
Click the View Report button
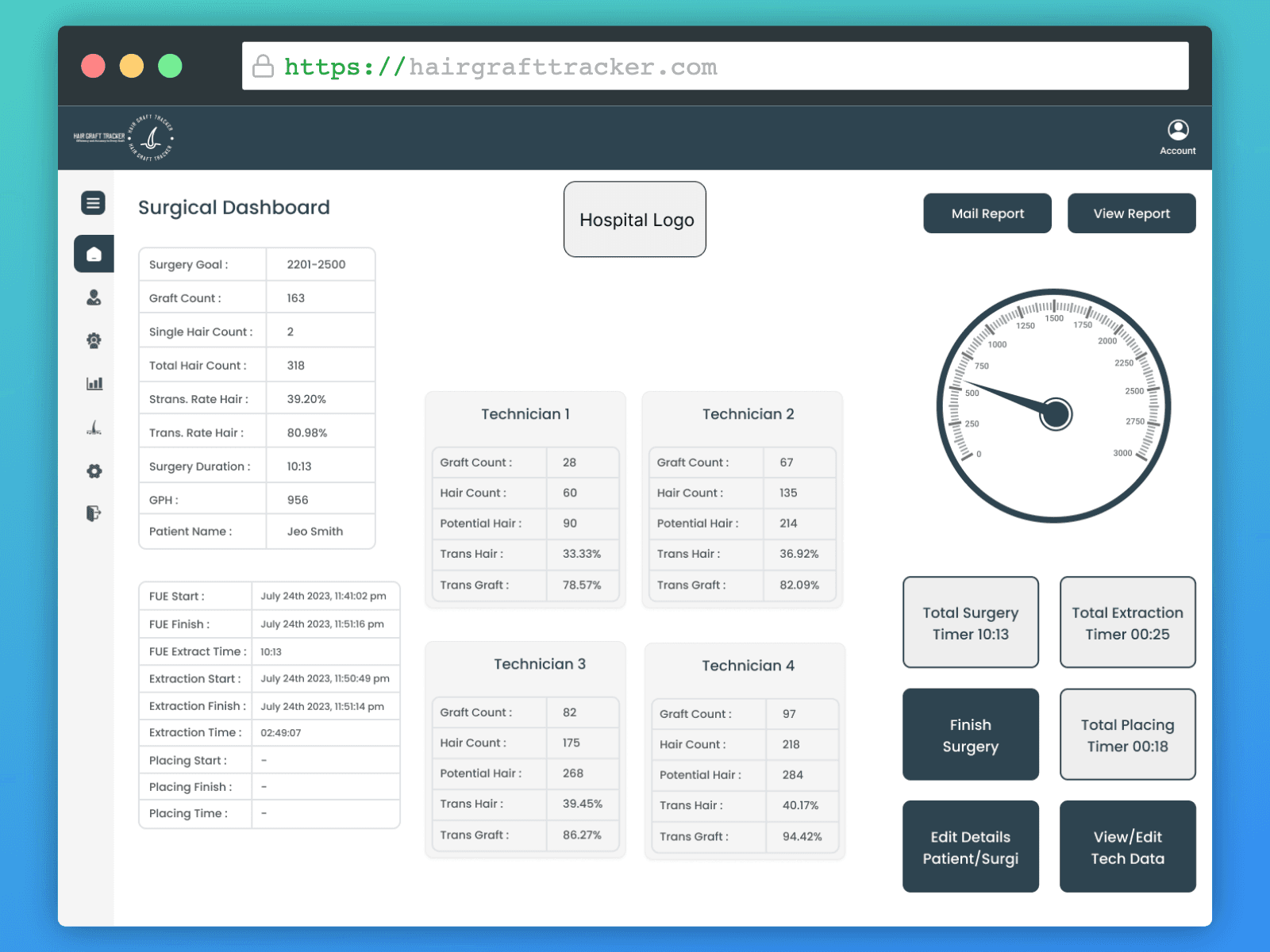[1132, 213]
